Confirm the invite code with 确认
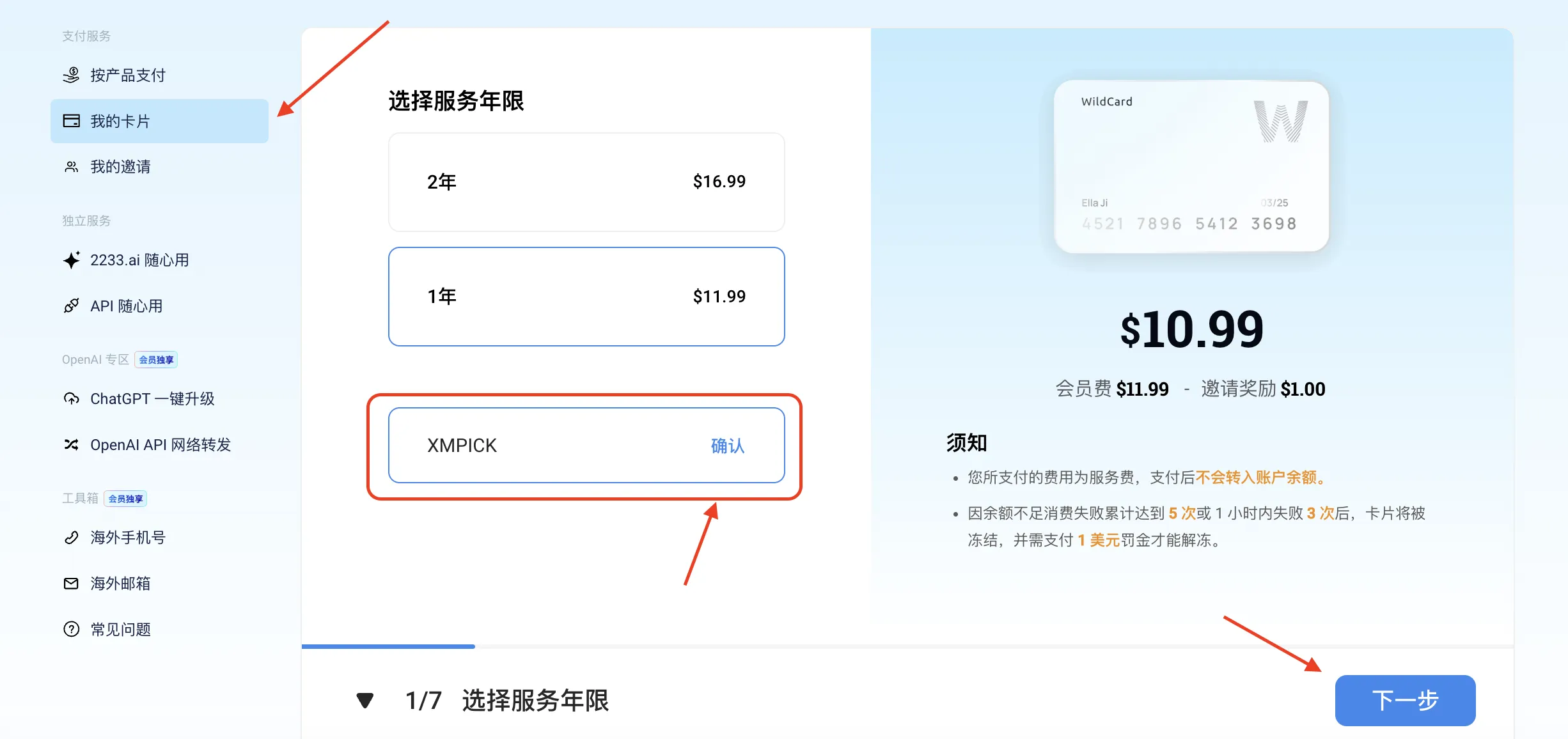Screen dimensions: 1568x739 728,446
